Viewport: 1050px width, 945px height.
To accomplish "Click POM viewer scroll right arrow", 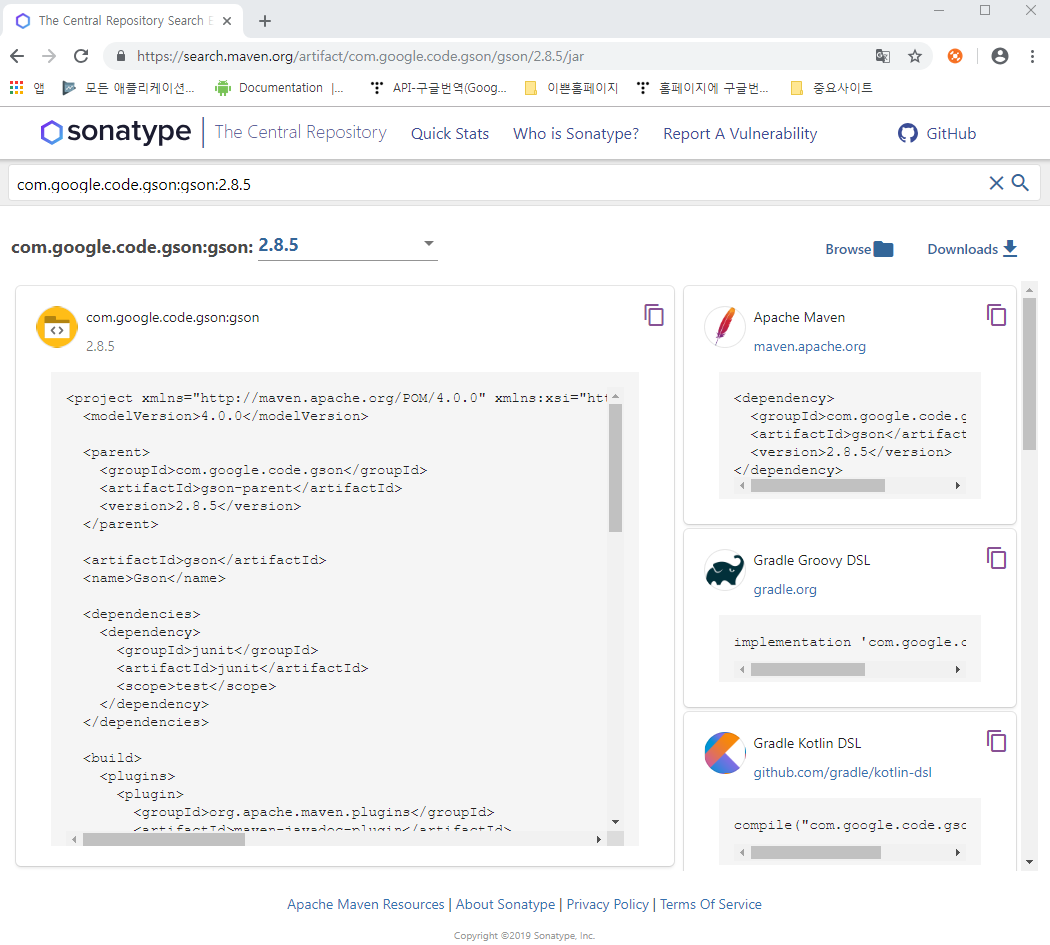I will 599,839.
